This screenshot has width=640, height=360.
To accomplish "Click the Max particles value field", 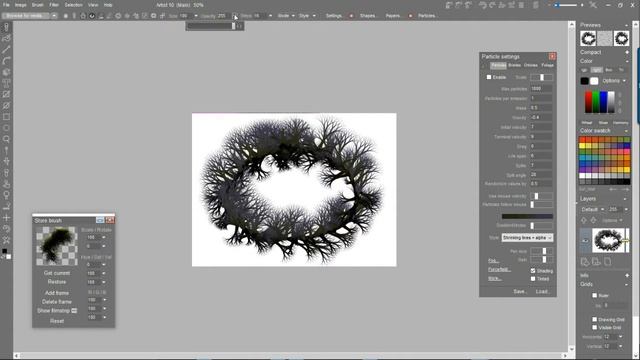I will click(541, 89).
